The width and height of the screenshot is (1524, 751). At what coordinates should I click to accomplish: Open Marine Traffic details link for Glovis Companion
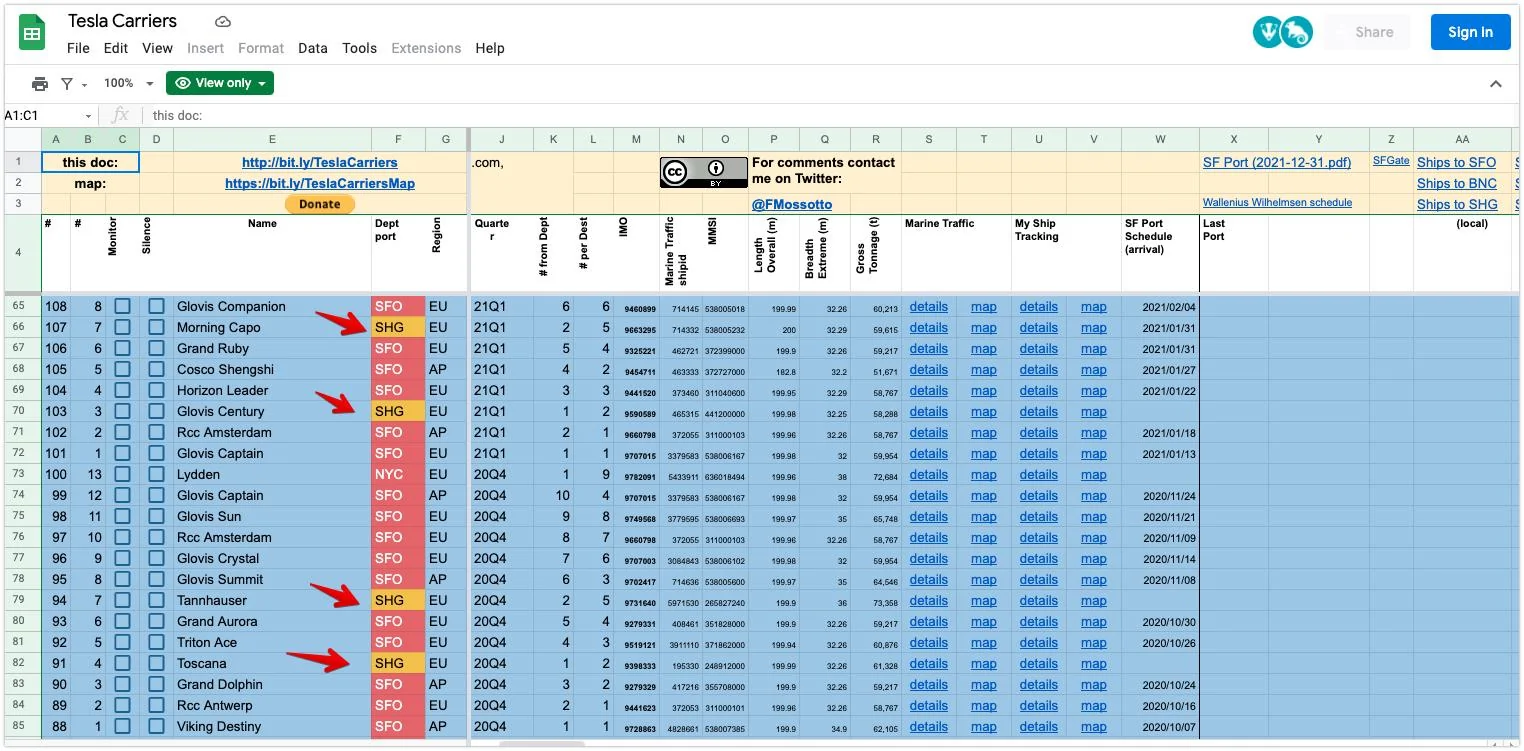pos(929,307)
